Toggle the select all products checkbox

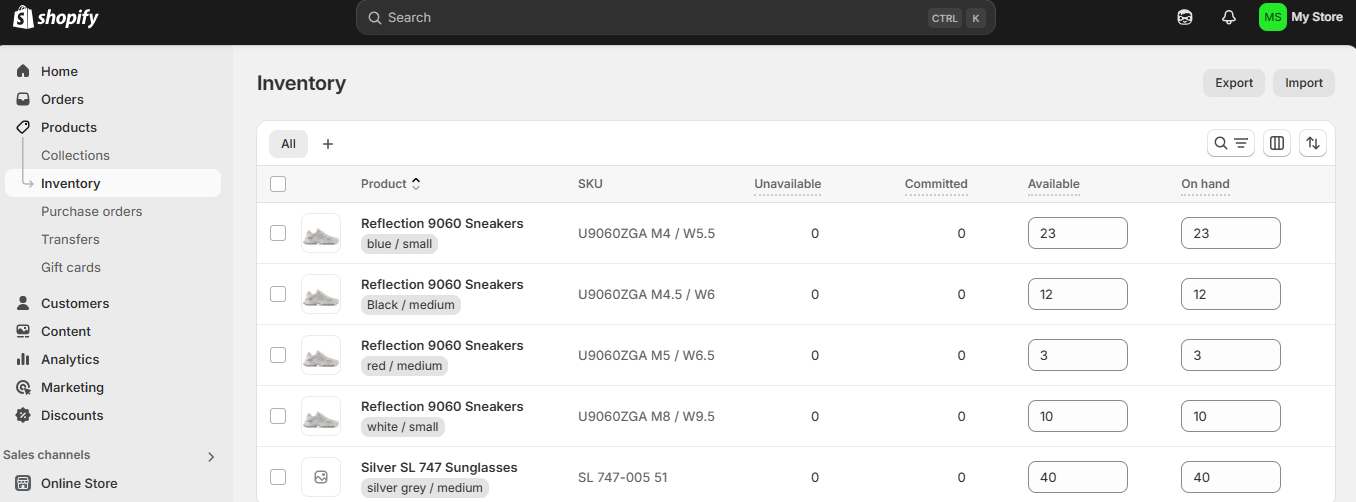(278, 184)
